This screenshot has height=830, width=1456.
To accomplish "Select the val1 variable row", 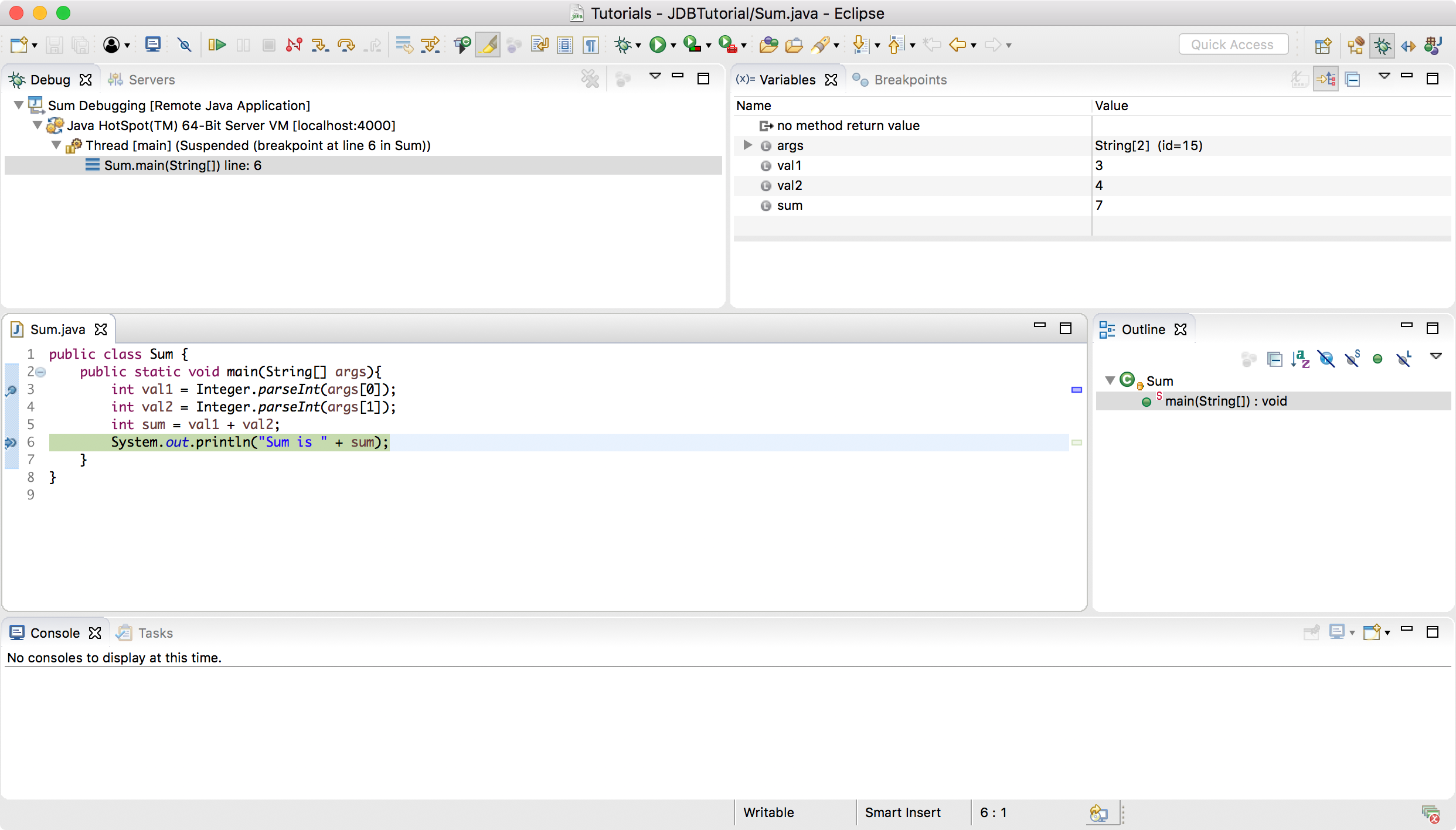I will [x=1092, y=165].
